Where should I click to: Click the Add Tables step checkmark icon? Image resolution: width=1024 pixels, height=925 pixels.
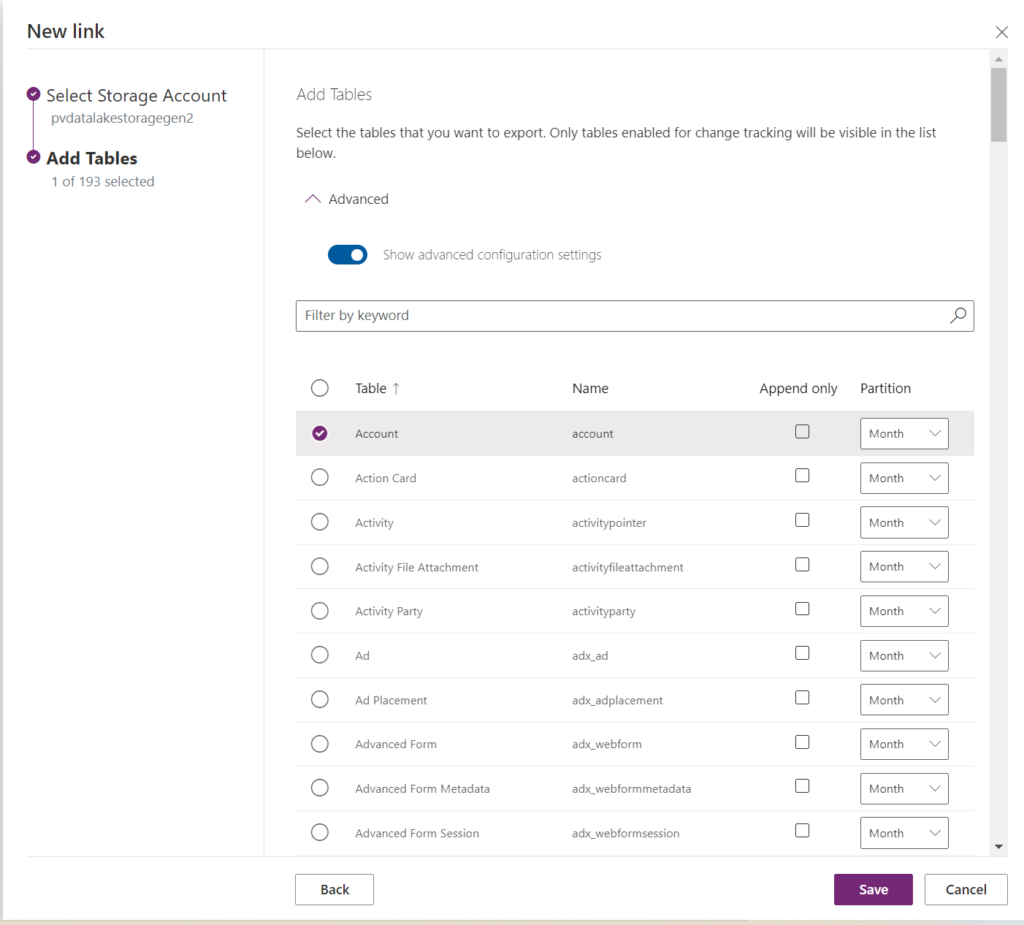click(x=33, y=157)
